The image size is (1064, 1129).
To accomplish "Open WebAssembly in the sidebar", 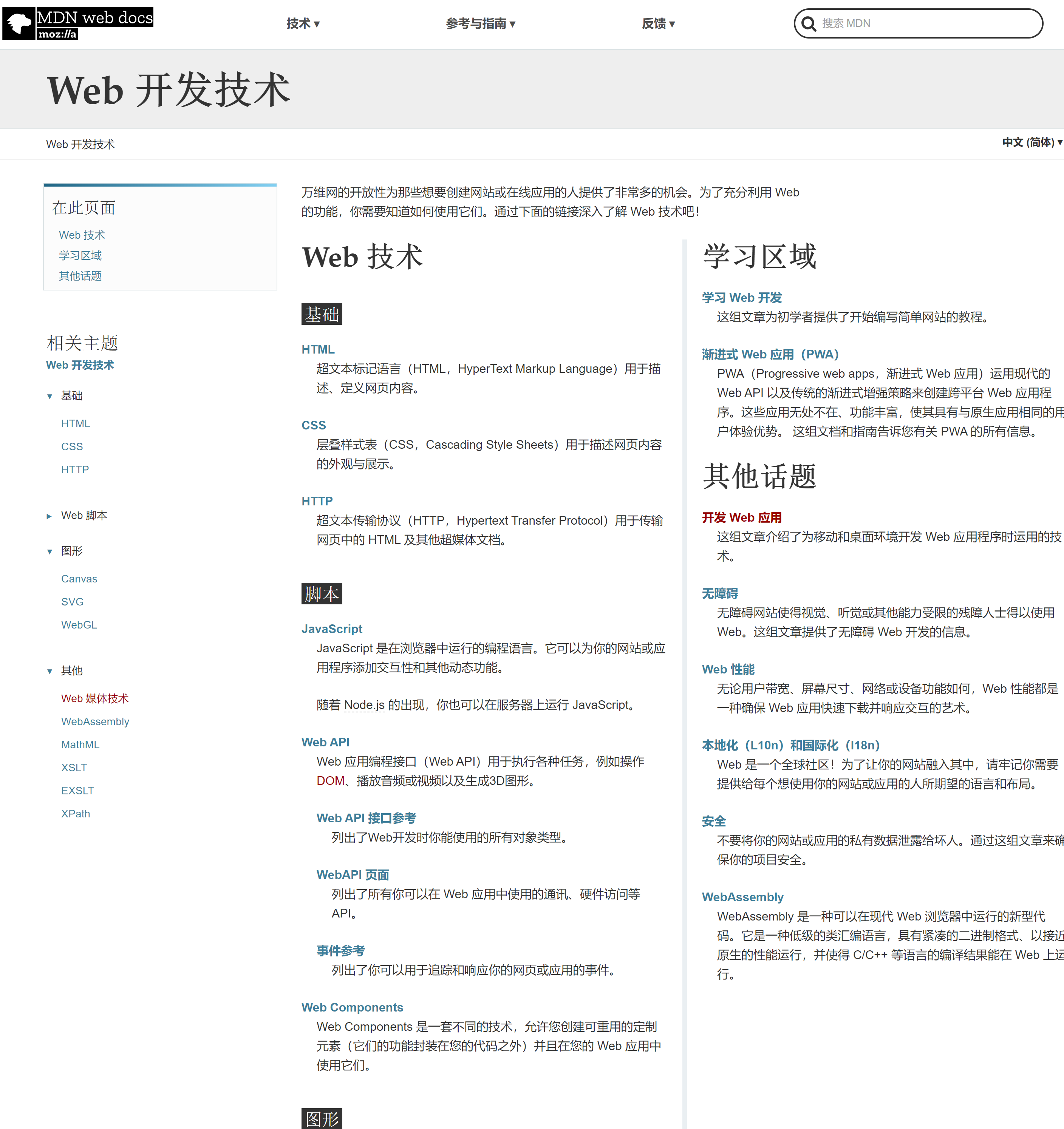I will [95, 722].
